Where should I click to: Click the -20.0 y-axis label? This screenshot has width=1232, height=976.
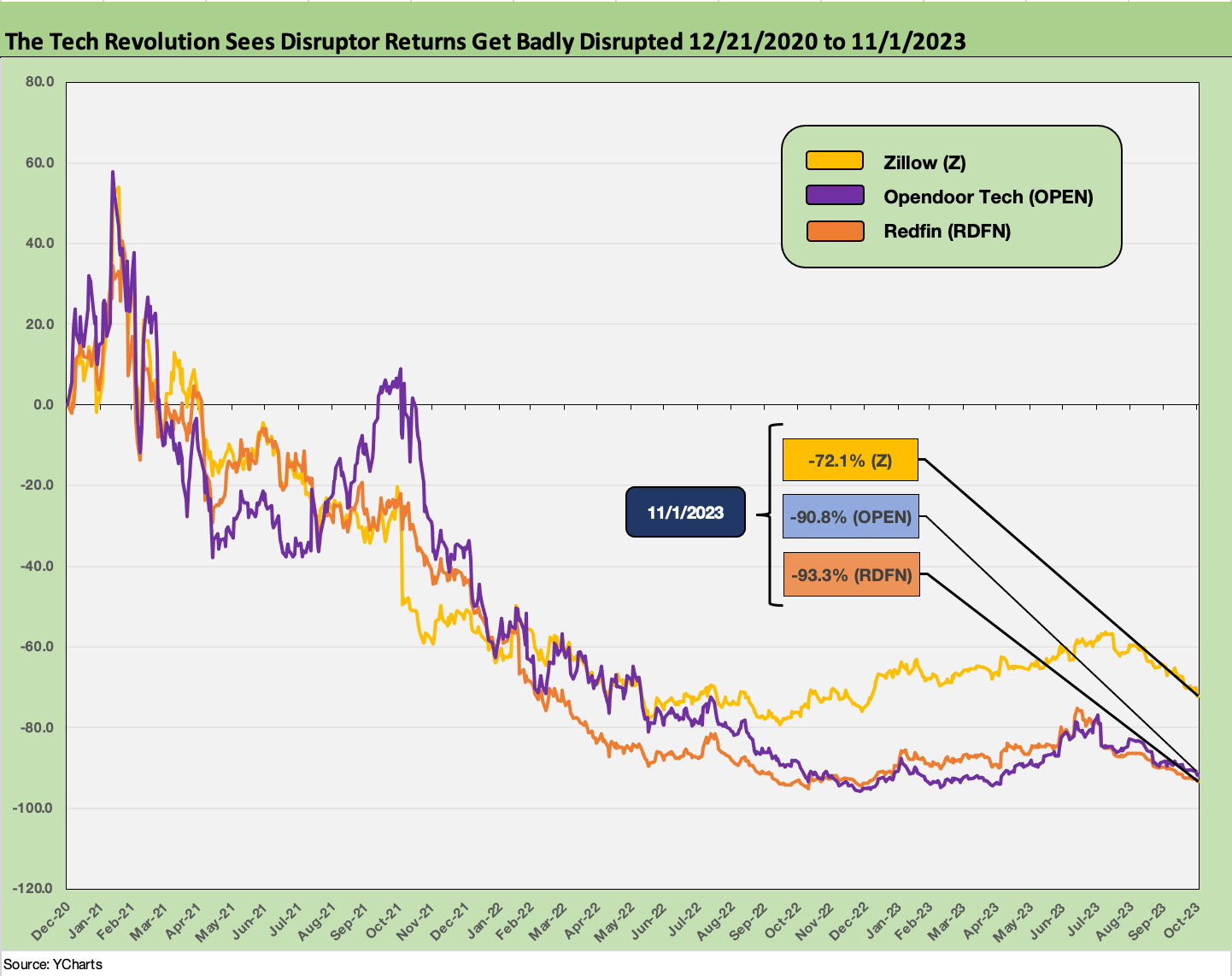[x=37, y=485]
